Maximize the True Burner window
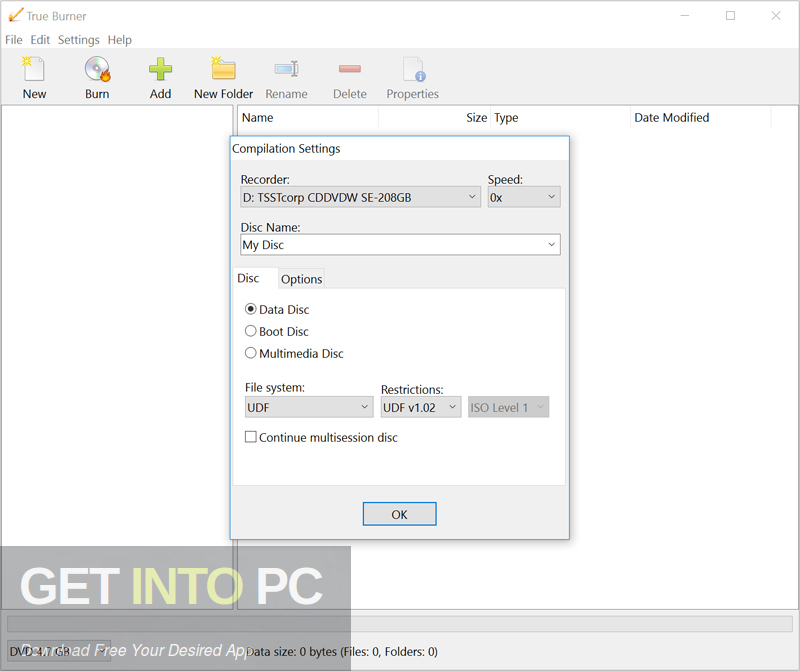Viewport: 800px width, 671px height. point(731,16)
